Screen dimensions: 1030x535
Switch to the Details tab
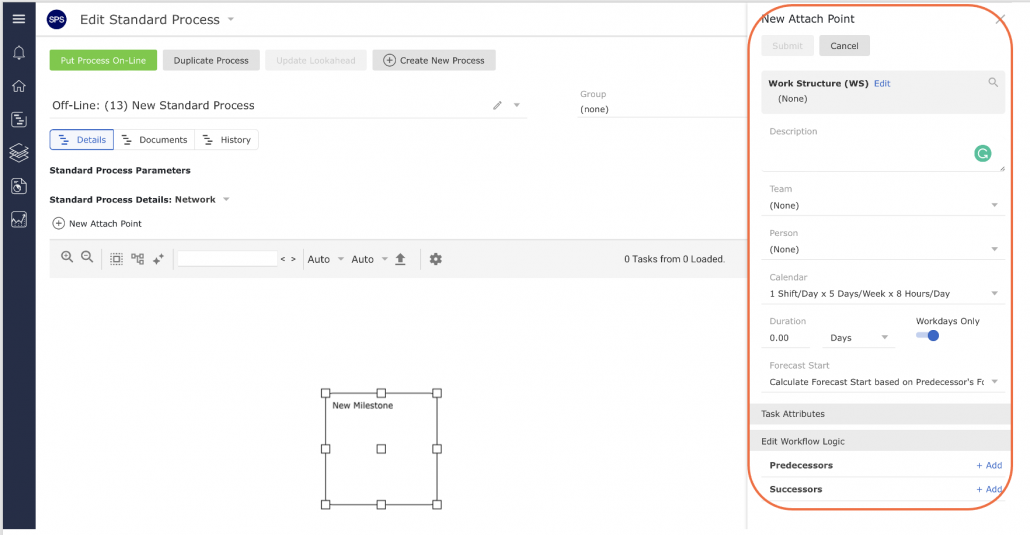coord(82,140)
